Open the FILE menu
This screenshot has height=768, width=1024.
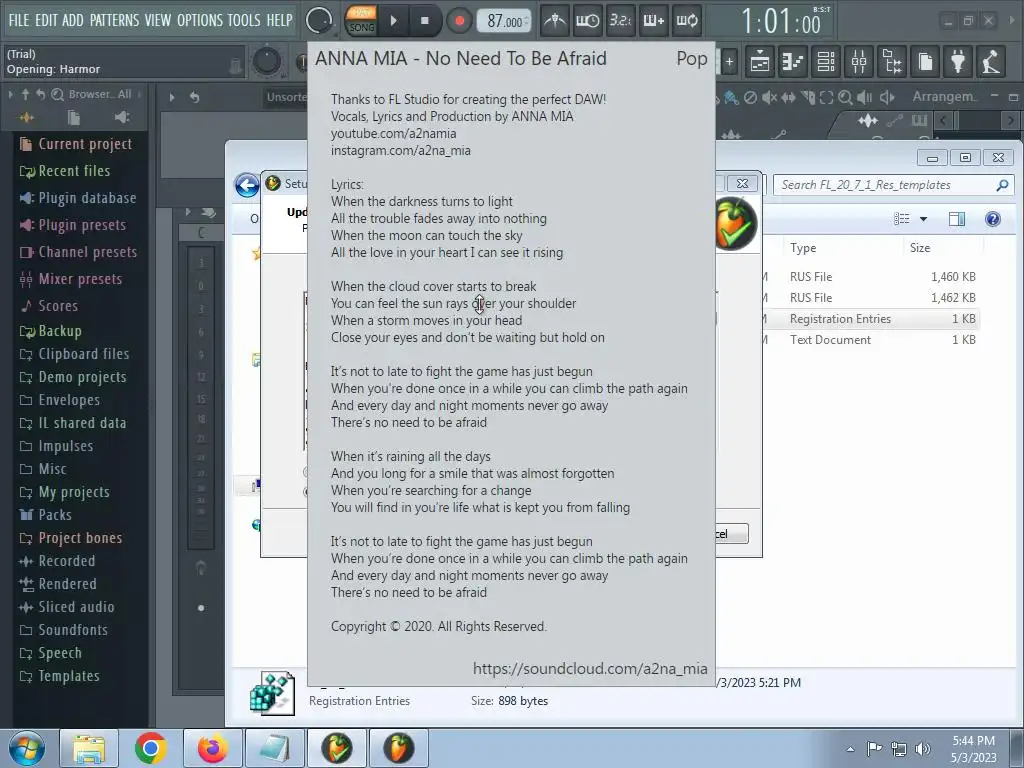coord(18,20)
